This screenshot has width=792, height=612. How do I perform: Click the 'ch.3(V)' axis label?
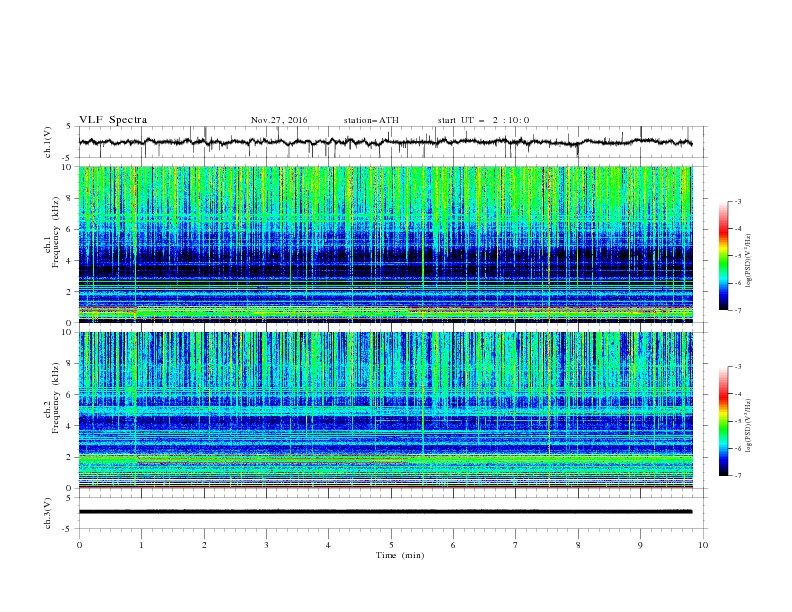[48, 513]
